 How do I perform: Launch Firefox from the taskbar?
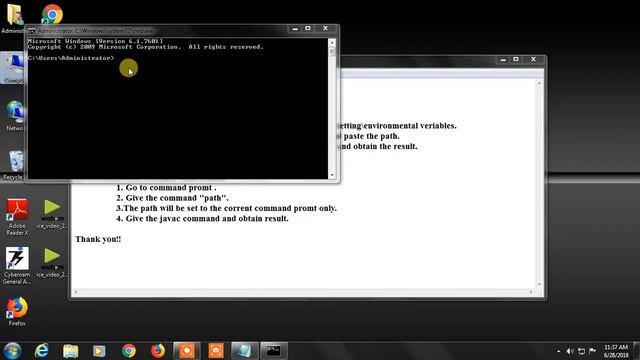coord(158,351)
